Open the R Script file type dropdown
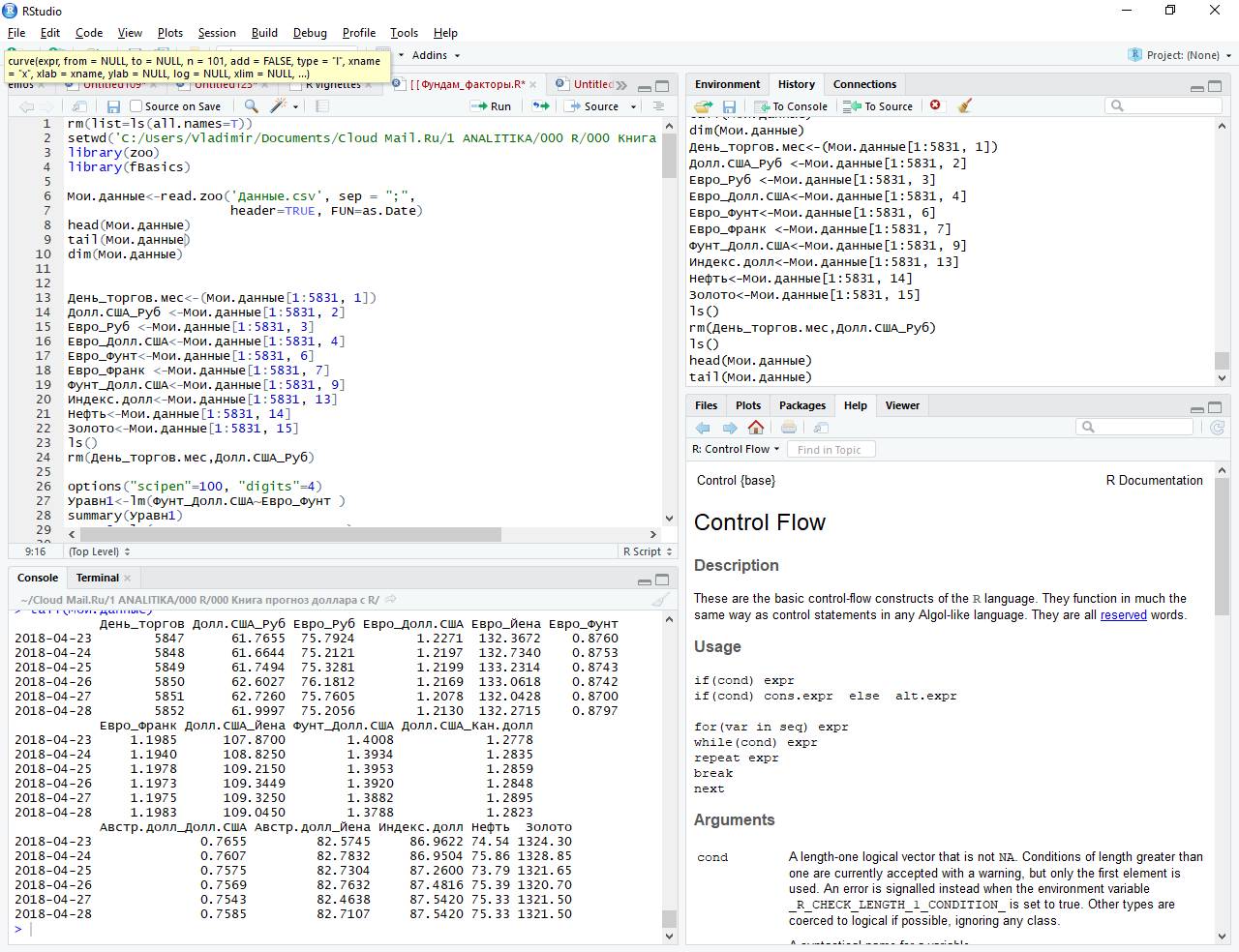Screen dimensions: 1239x952 click(x=648, y=551)
